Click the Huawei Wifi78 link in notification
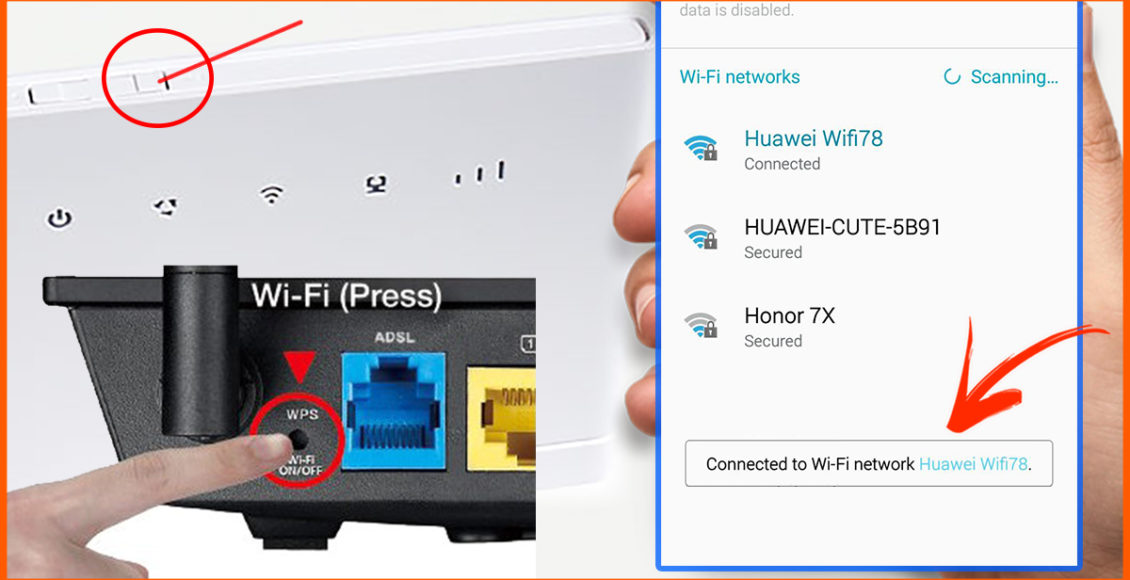Screen dimensions: 1130x580 [x=973, y=464]
